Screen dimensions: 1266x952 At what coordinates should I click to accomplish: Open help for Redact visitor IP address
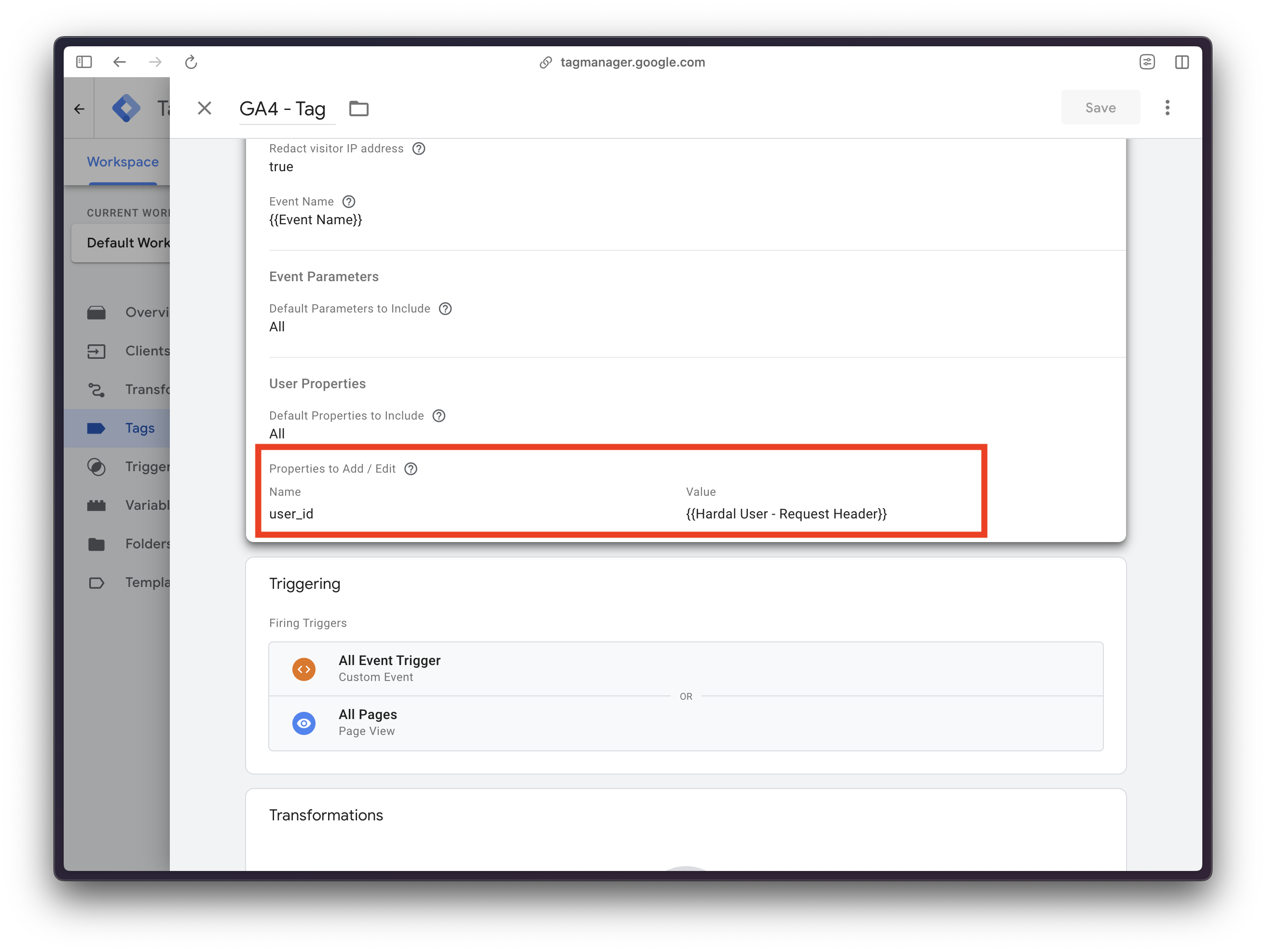click(419, 149)
